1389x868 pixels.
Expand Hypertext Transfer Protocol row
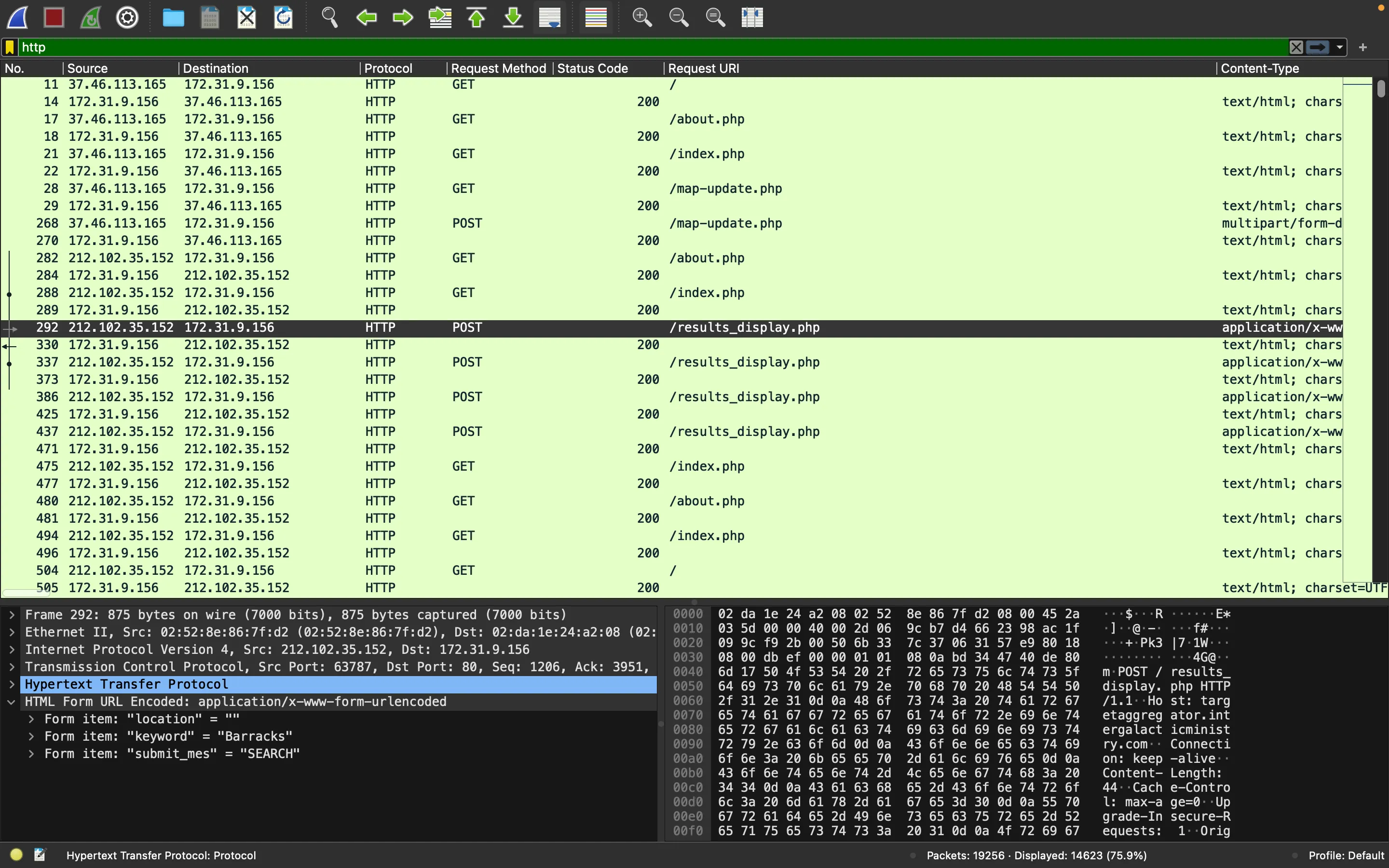coord(12,684)
